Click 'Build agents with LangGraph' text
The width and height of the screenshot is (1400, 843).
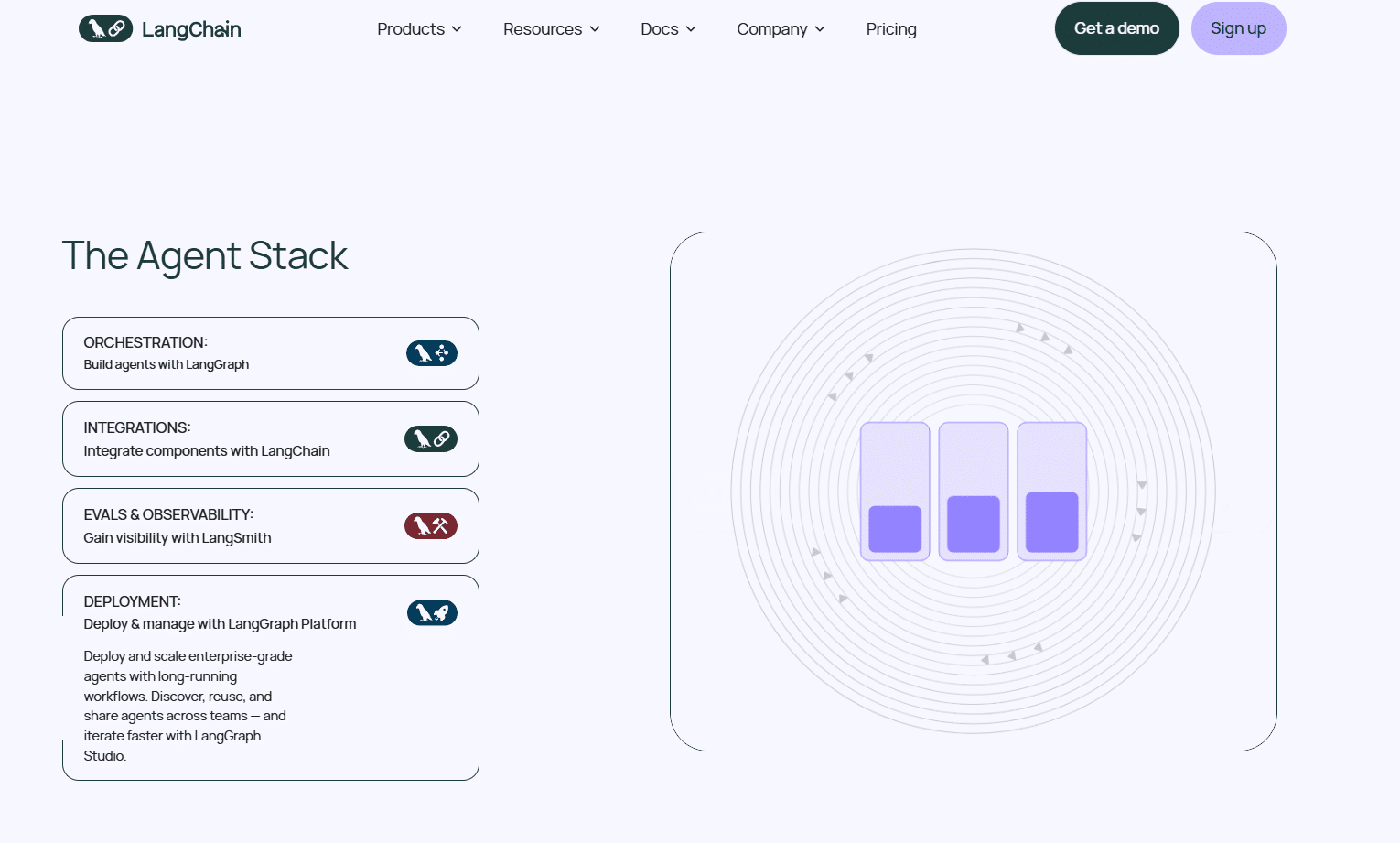167,364
